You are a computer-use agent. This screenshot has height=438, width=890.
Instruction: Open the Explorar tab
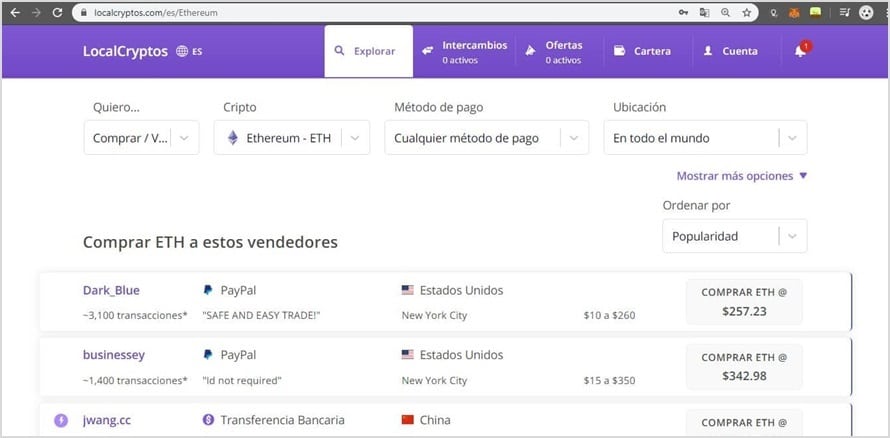tap(368, 51)
